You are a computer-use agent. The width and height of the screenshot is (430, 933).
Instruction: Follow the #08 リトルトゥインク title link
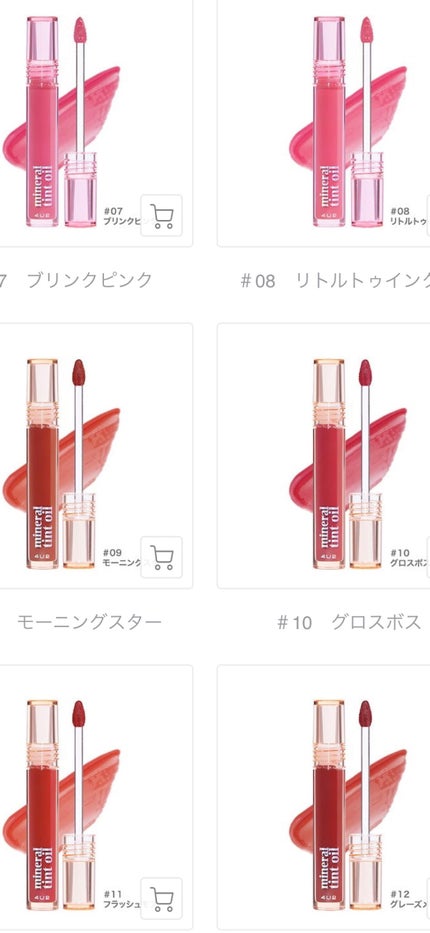(334, 281)
